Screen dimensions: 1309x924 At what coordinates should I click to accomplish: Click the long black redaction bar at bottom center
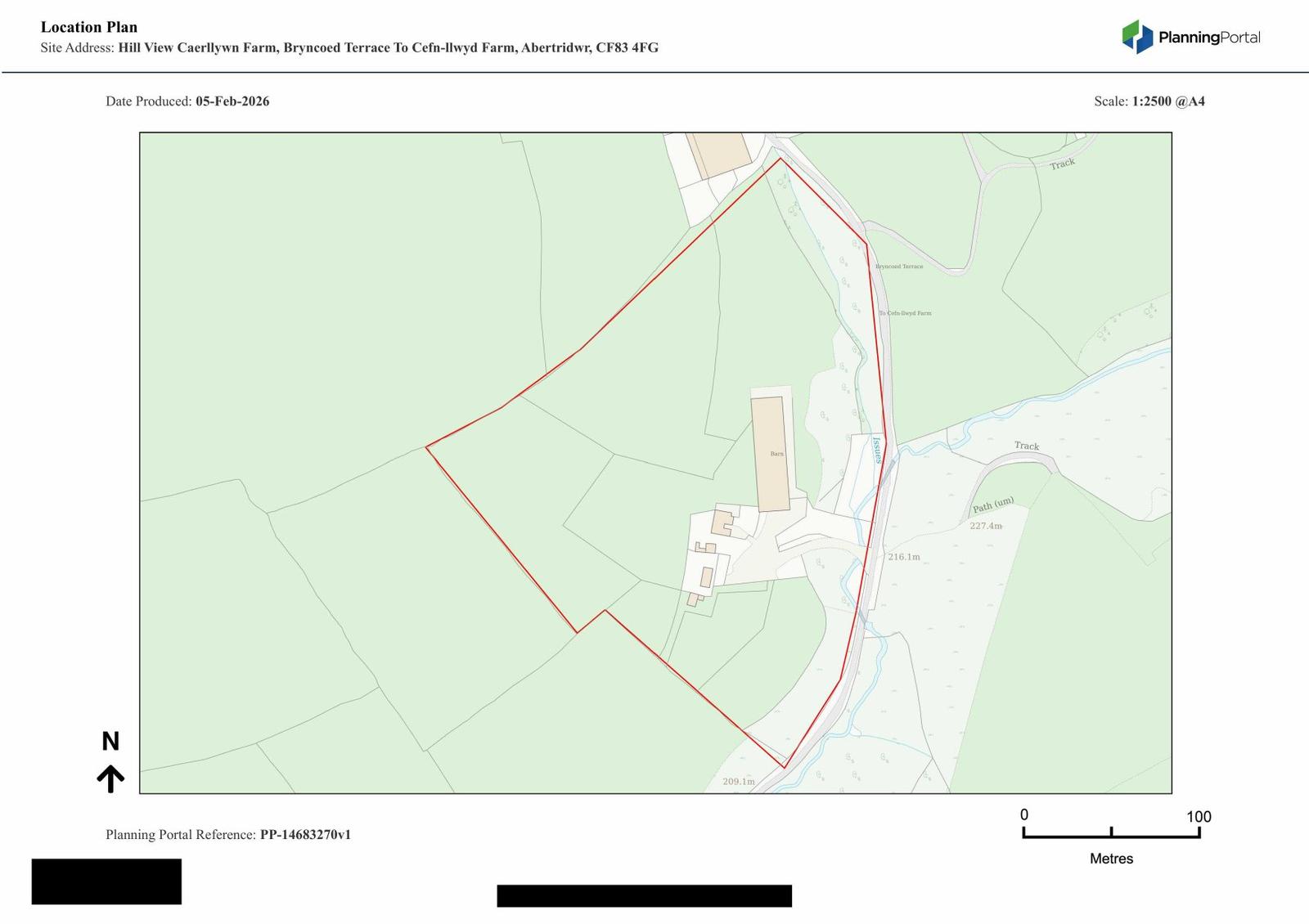click(644, 895)
